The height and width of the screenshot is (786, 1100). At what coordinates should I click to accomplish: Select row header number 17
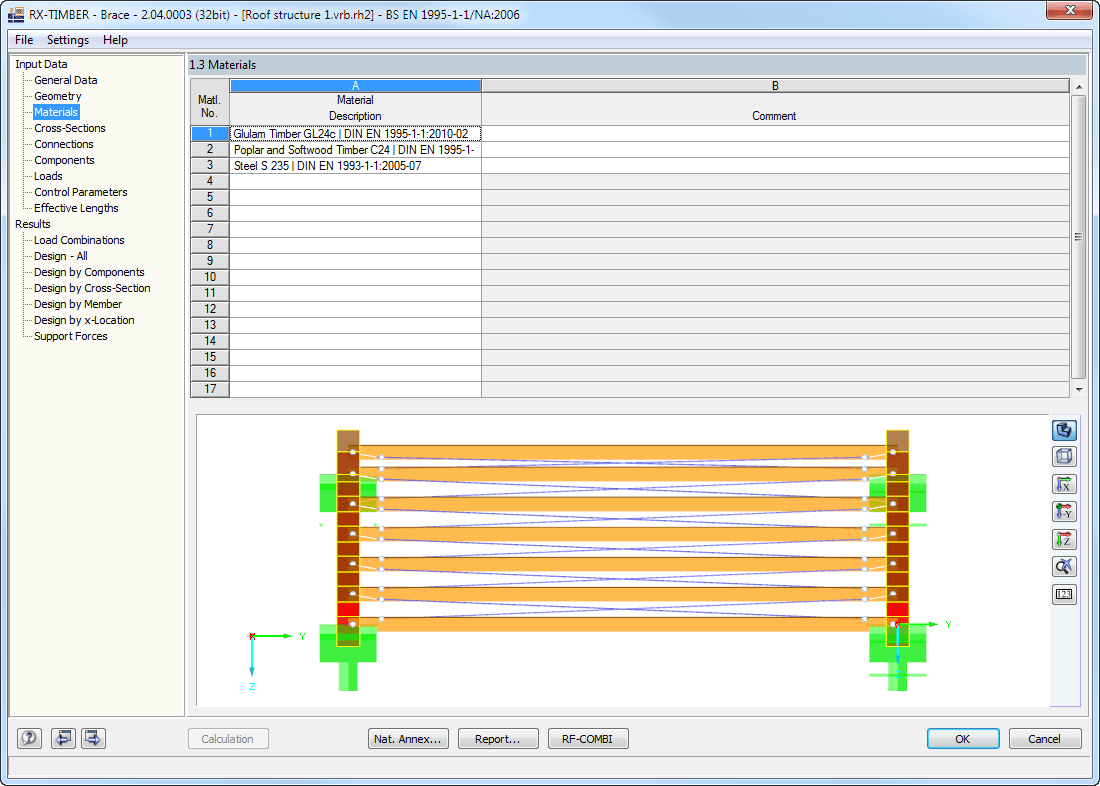pos(210,389)
